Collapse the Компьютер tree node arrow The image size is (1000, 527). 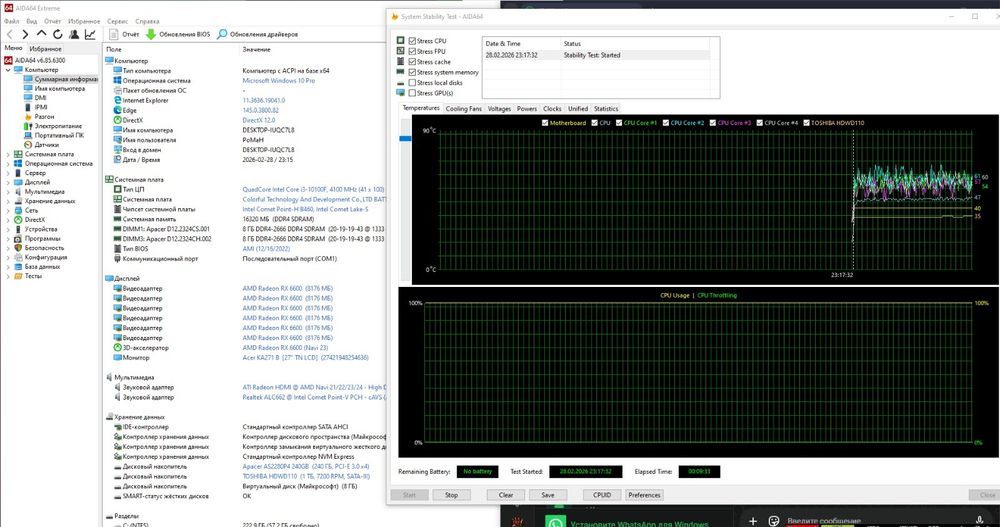(x=8, y=70)
